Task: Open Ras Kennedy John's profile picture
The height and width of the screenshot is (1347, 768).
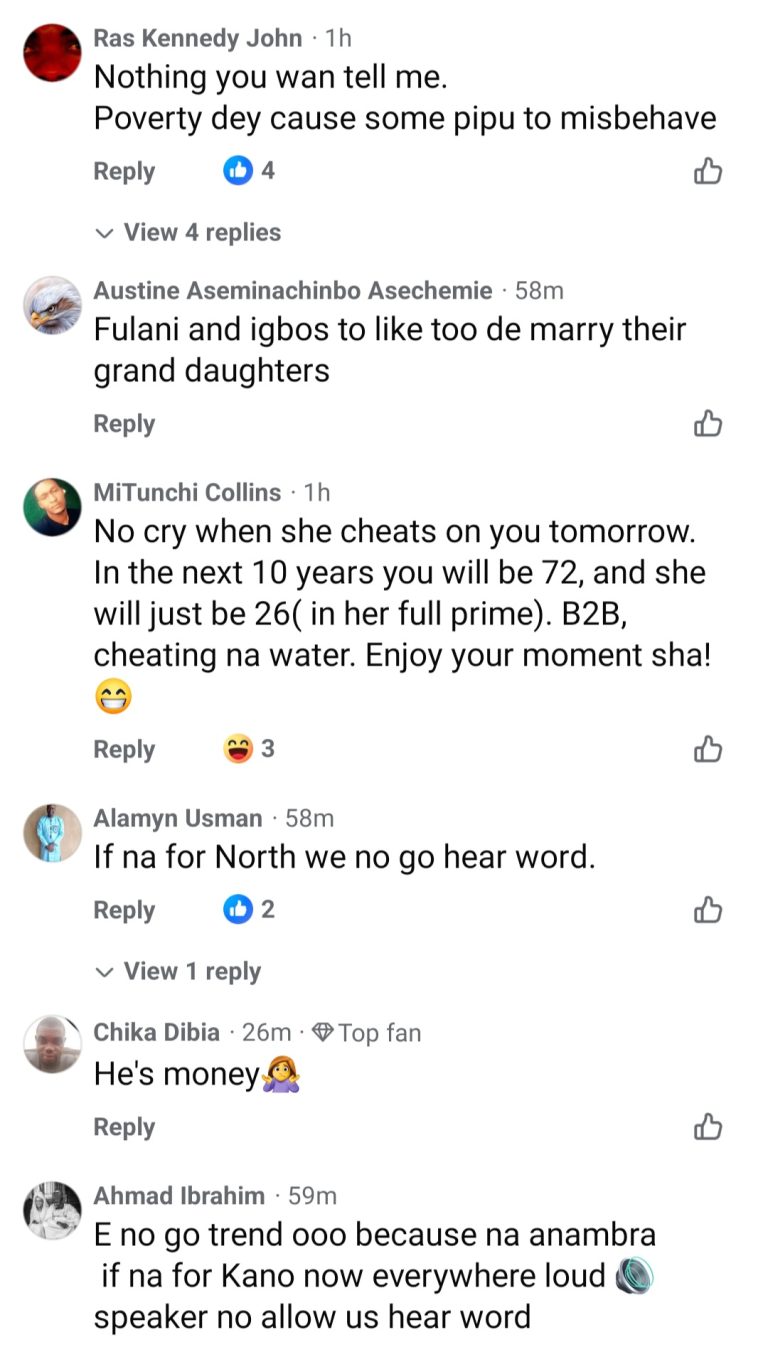Action: 52,53
